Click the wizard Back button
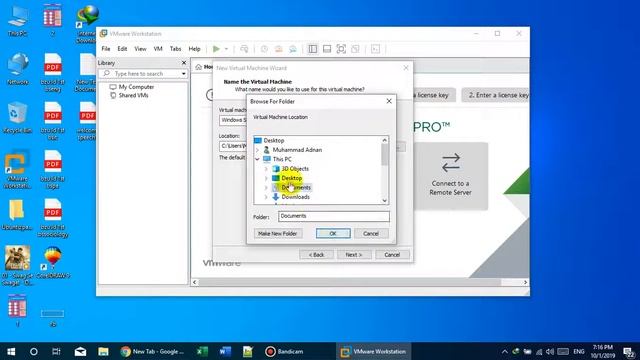Screen dimensions: 640x360 (316, 255)
